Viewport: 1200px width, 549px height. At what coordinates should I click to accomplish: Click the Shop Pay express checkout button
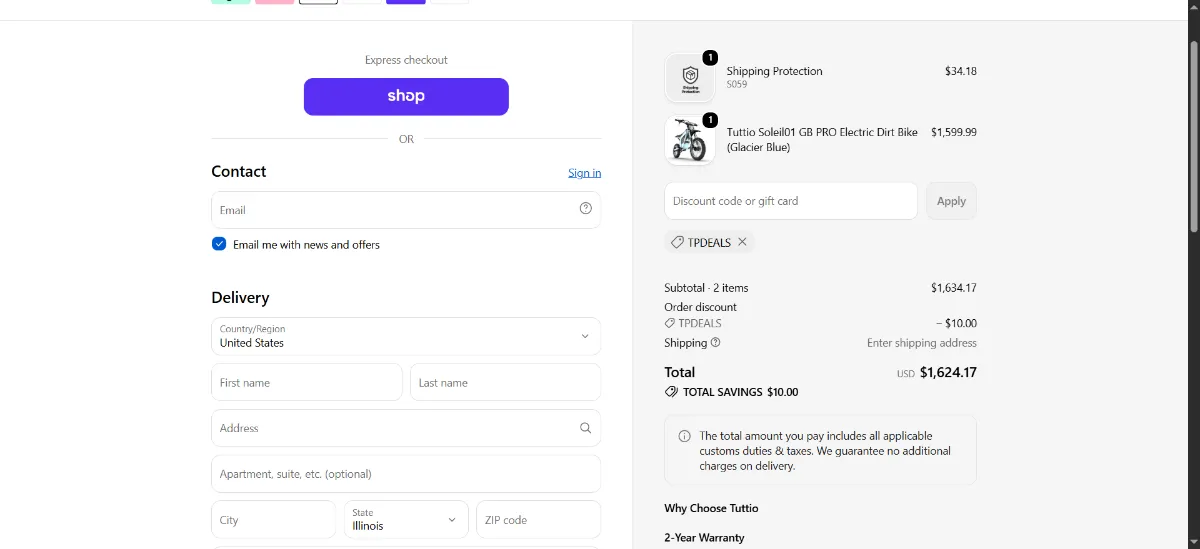pos(406,97)
